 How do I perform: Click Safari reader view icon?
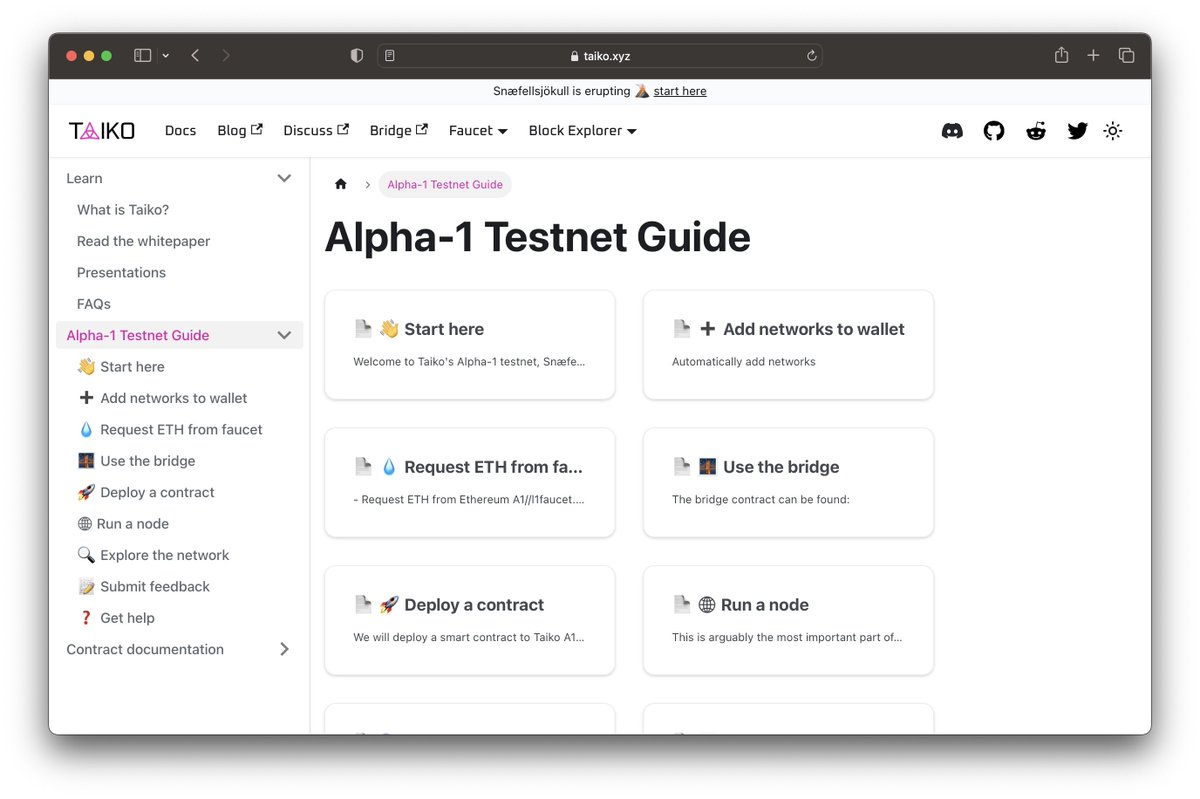tap(390, 56)
